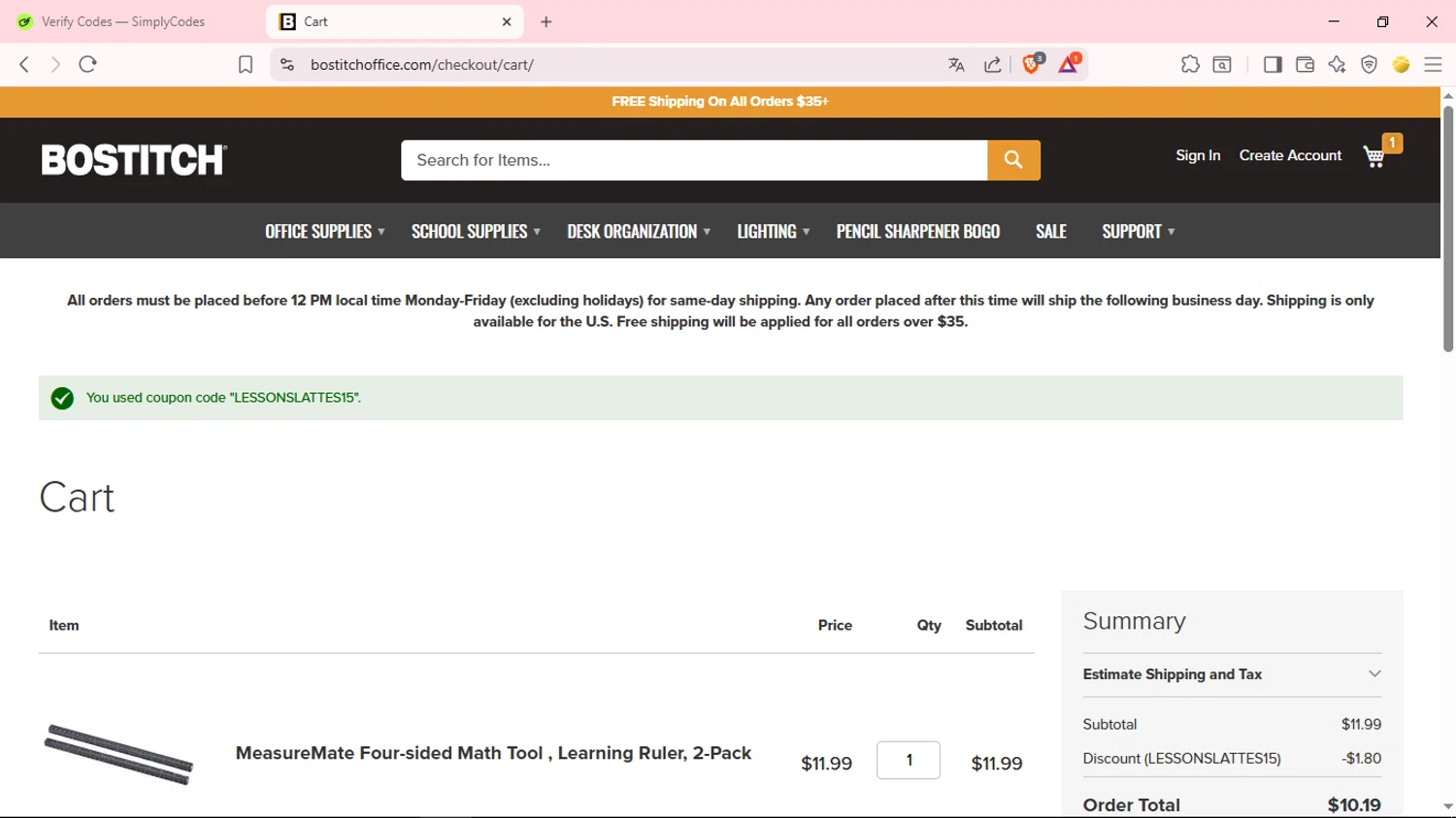Screen dimensions: 1456x818
Task: Expand Office Supplies menu
Action: tap(325, 231)
